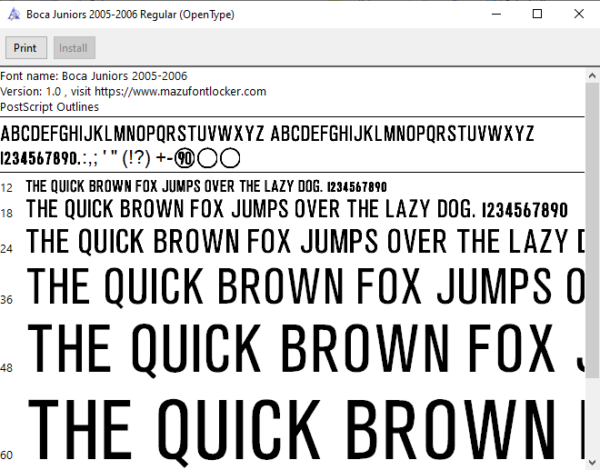
Task: Click the 36-point quick brown fox sample
Action: coord(305,287)
